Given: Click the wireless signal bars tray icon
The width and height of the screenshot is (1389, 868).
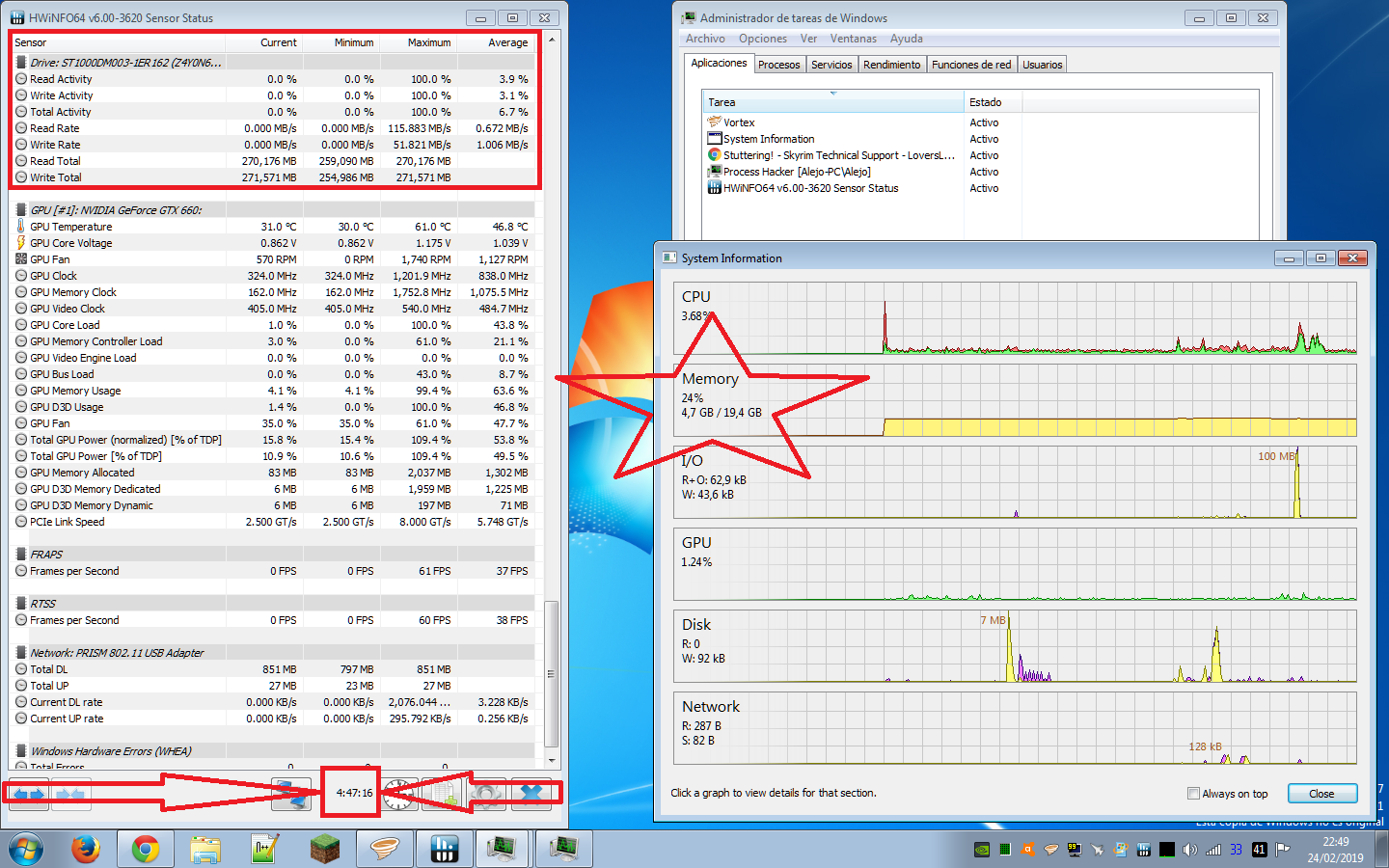Looking at the screenshot, I should [x=1213, y=850].
